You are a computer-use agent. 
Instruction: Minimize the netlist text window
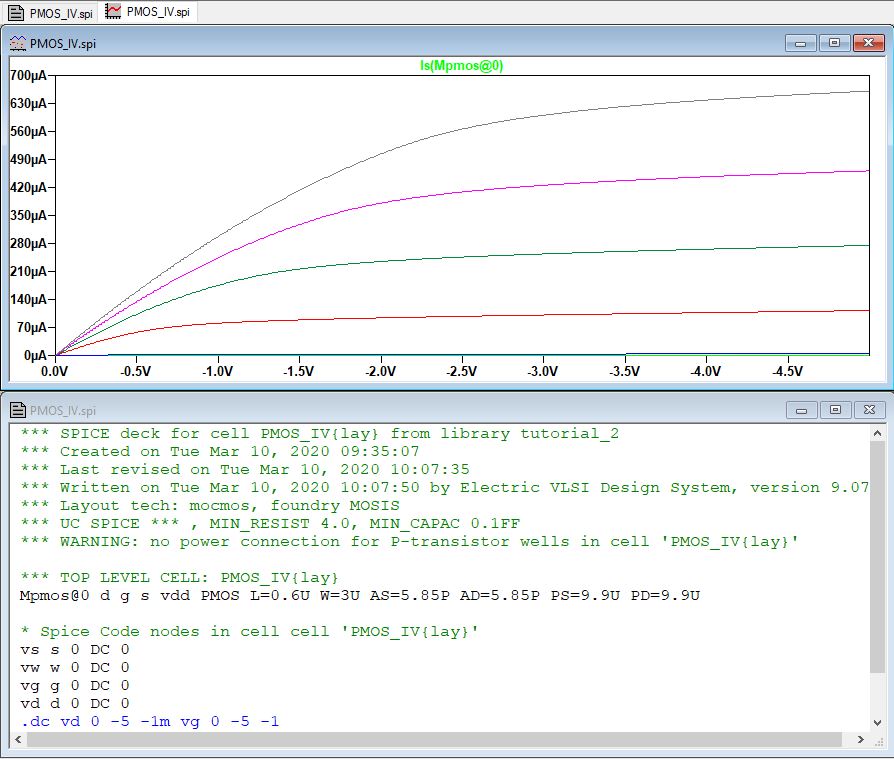[800, 410]
